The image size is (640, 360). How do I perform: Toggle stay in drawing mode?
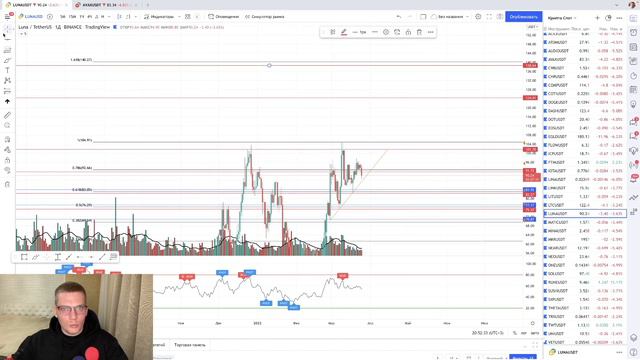(7, 150)
